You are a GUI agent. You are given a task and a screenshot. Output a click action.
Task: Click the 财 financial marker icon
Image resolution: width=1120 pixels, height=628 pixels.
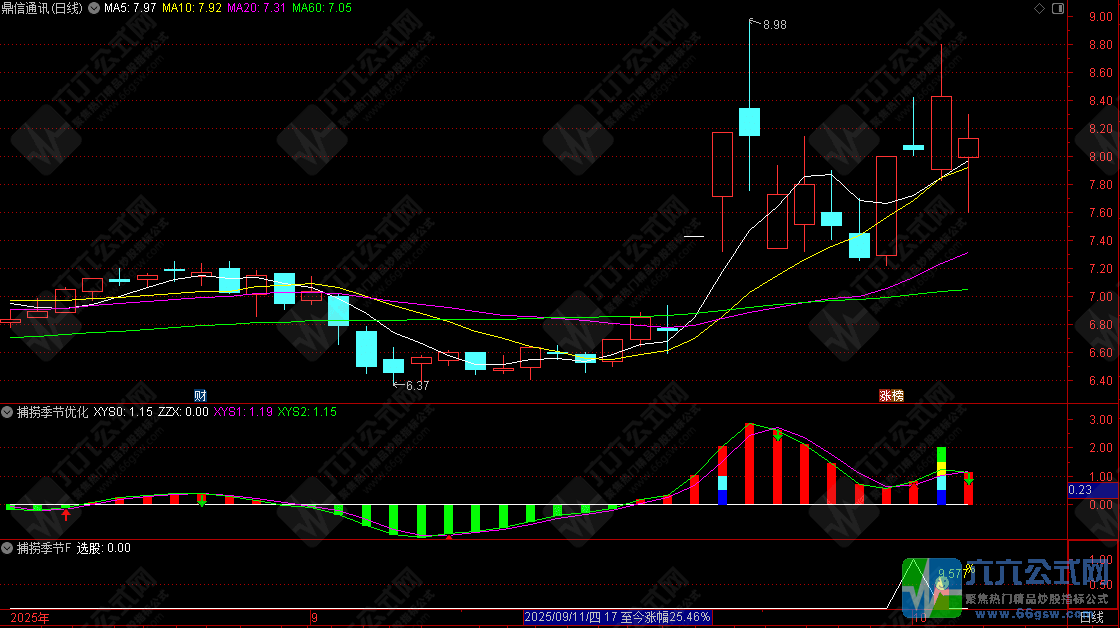tap(200, 395)
